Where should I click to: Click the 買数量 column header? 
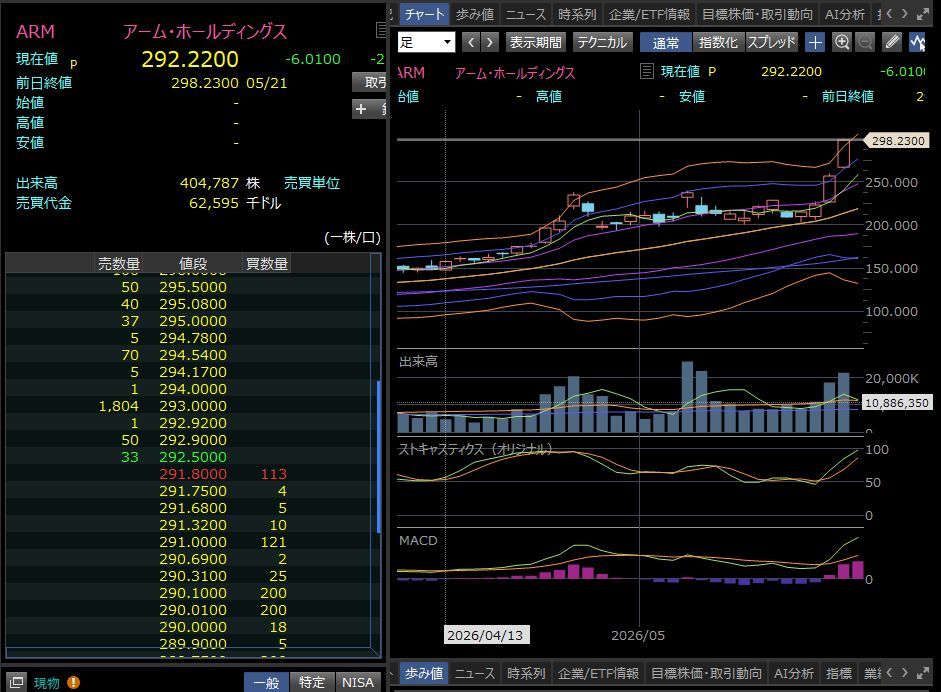click(266, 263)
